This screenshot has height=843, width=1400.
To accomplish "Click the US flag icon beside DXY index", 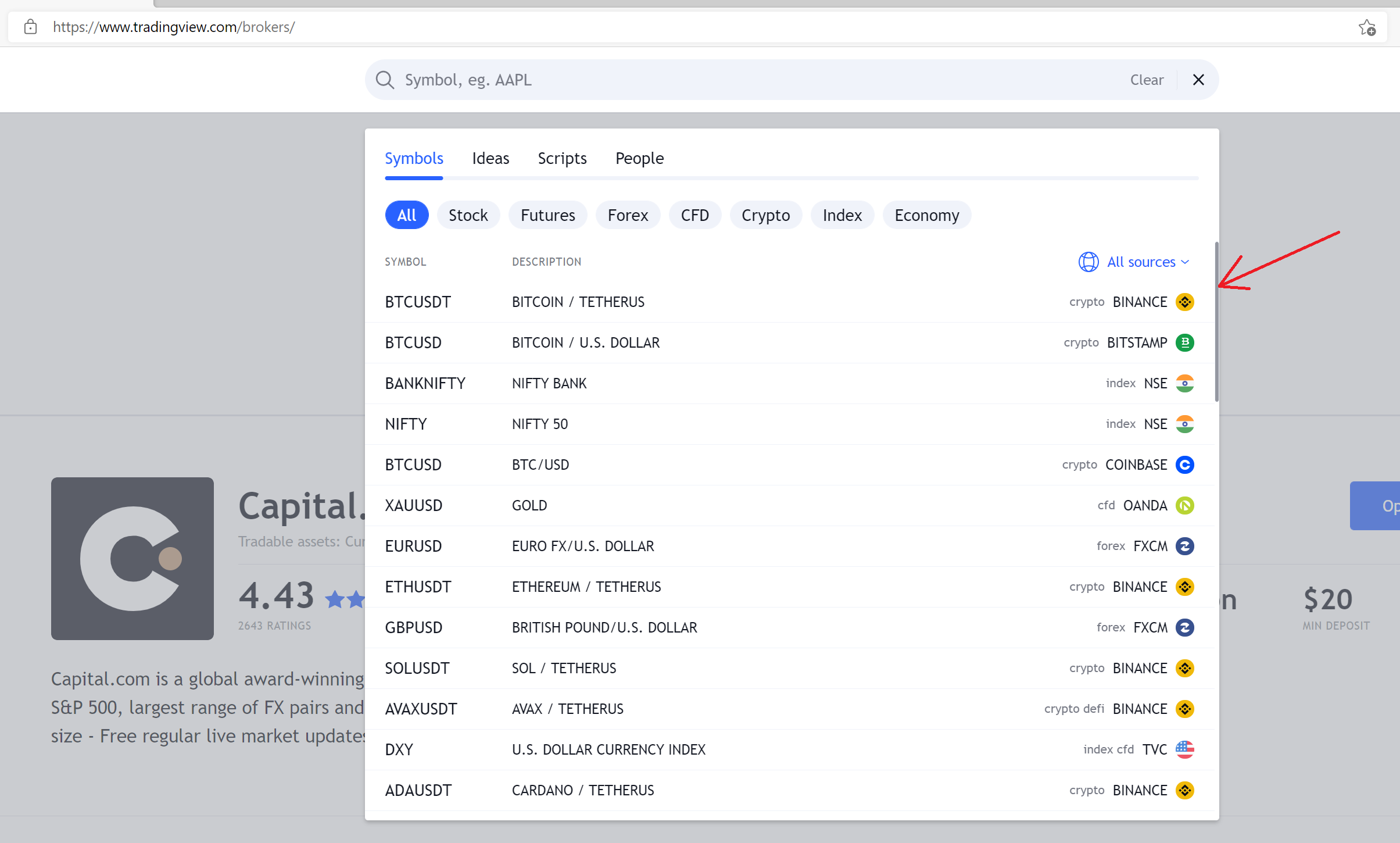I will [1185, 749].
